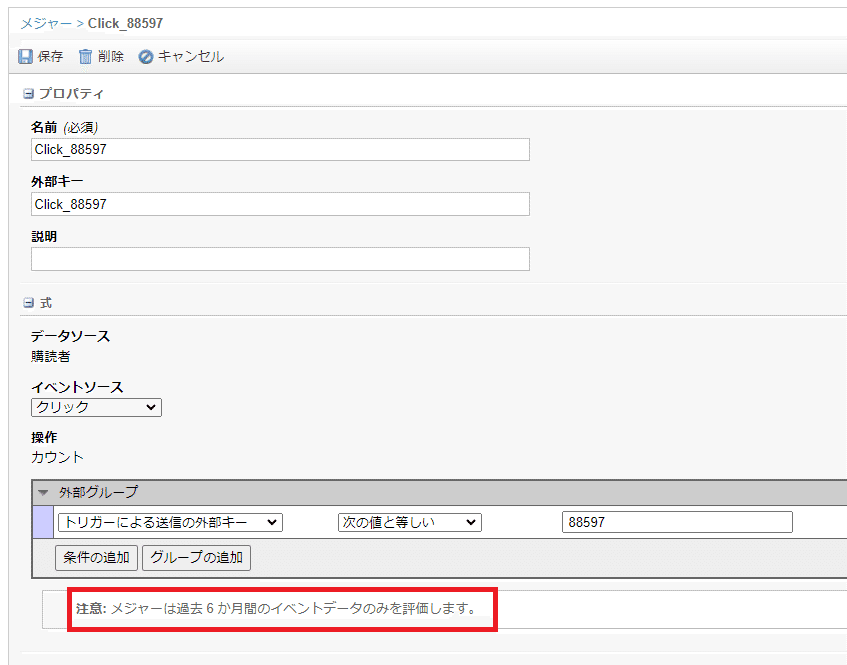Screen dimensions: 847x665
Task: Open the イベントソース クリック dropdown
Action: point(96,407)
